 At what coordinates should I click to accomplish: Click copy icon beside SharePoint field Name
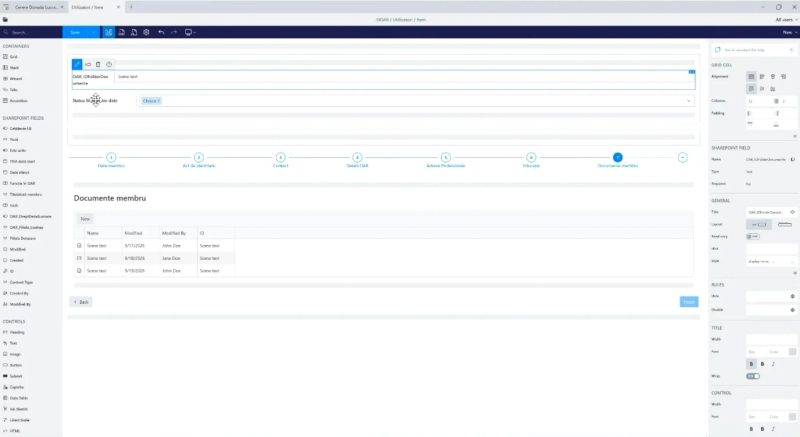(792, 160)
